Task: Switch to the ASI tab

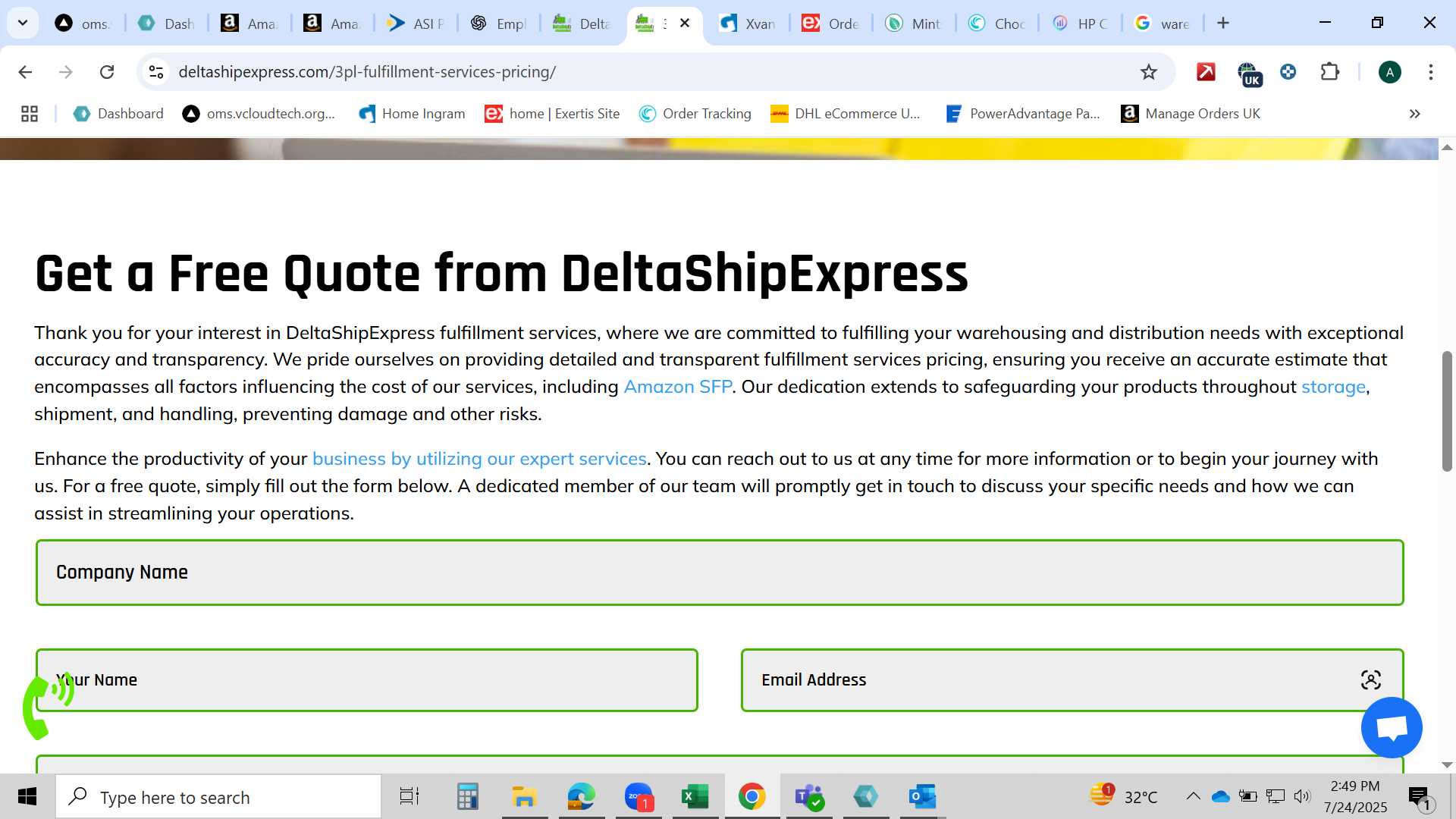Action: coord(416,24)
